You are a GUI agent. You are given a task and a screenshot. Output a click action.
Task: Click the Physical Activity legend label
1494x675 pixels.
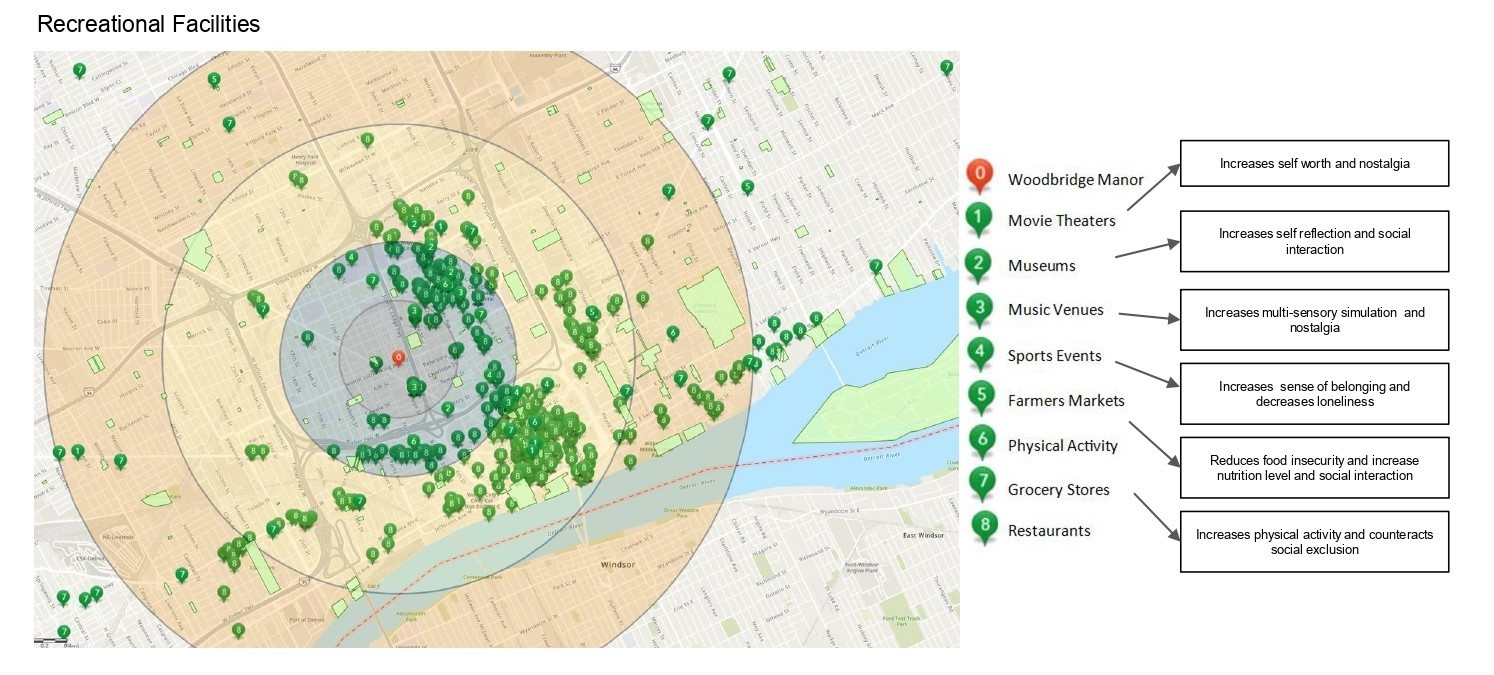[1062, 446]
